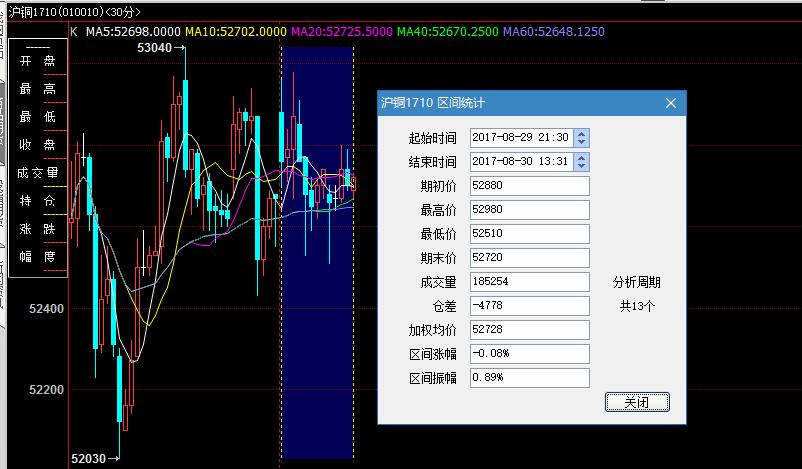Click into the 结束时间 date field
The image size is (802, 469).
520,162
